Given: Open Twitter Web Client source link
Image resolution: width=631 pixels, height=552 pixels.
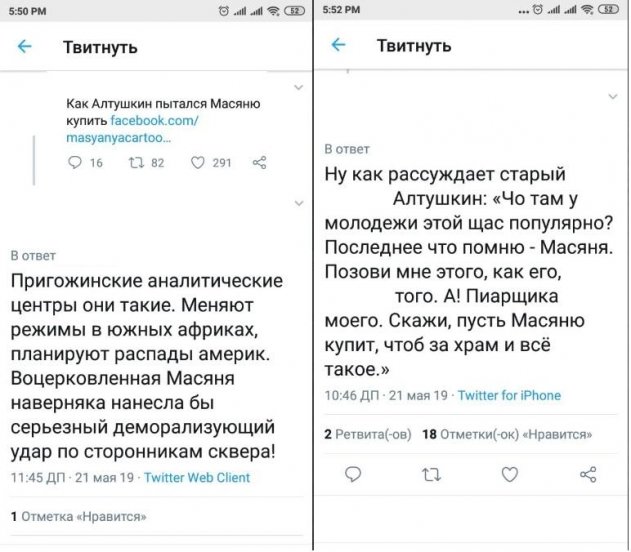Looking at the screenshot, I should pyautogui.click(x=197, y=477).
